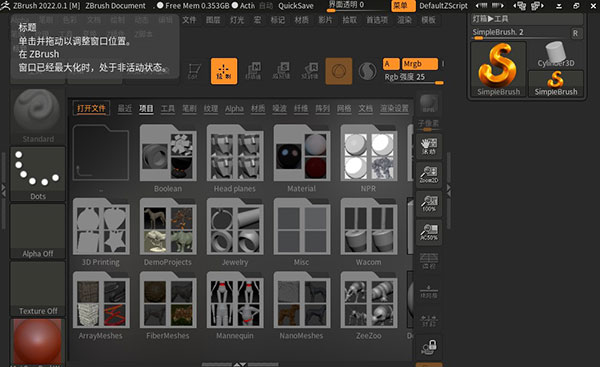Open the Dots stroke type picker

[x=38, y=174]
